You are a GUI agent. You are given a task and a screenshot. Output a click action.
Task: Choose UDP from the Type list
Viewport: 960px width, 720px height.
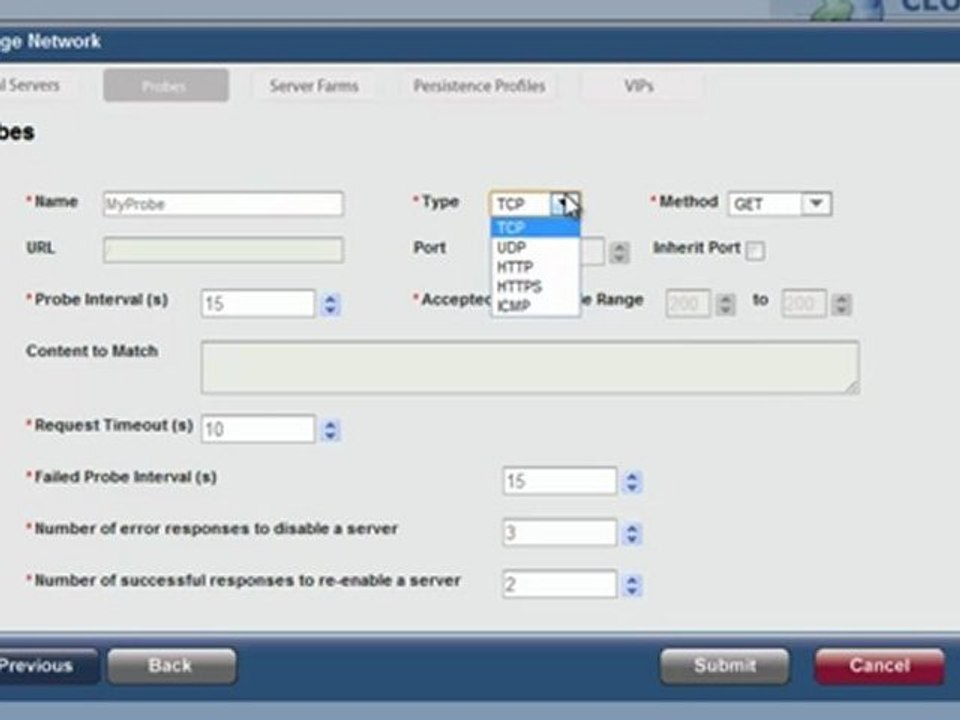tap(535, 247)
